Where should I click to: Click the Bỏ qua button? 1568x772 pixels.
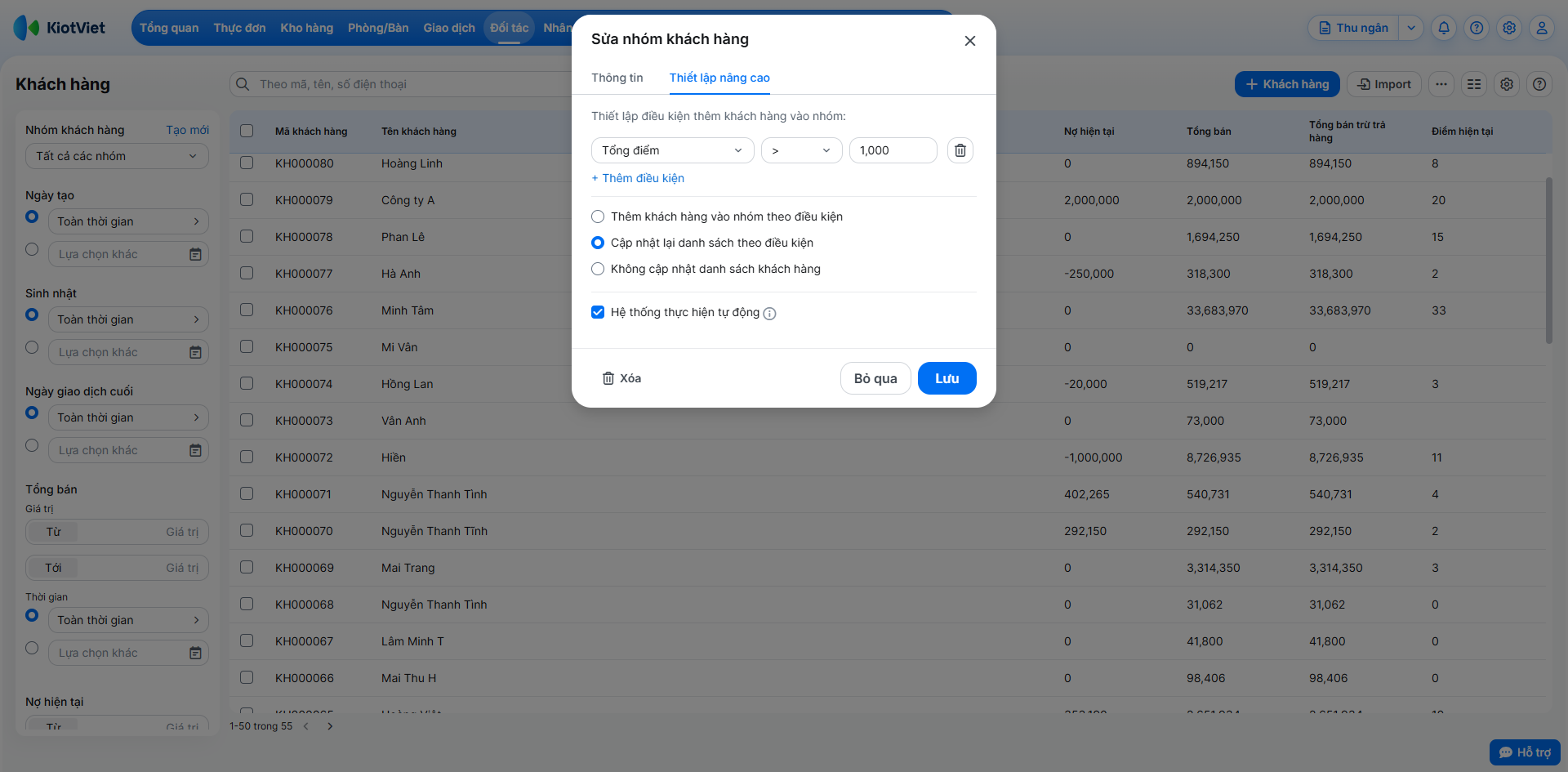(x=875, y=378)
